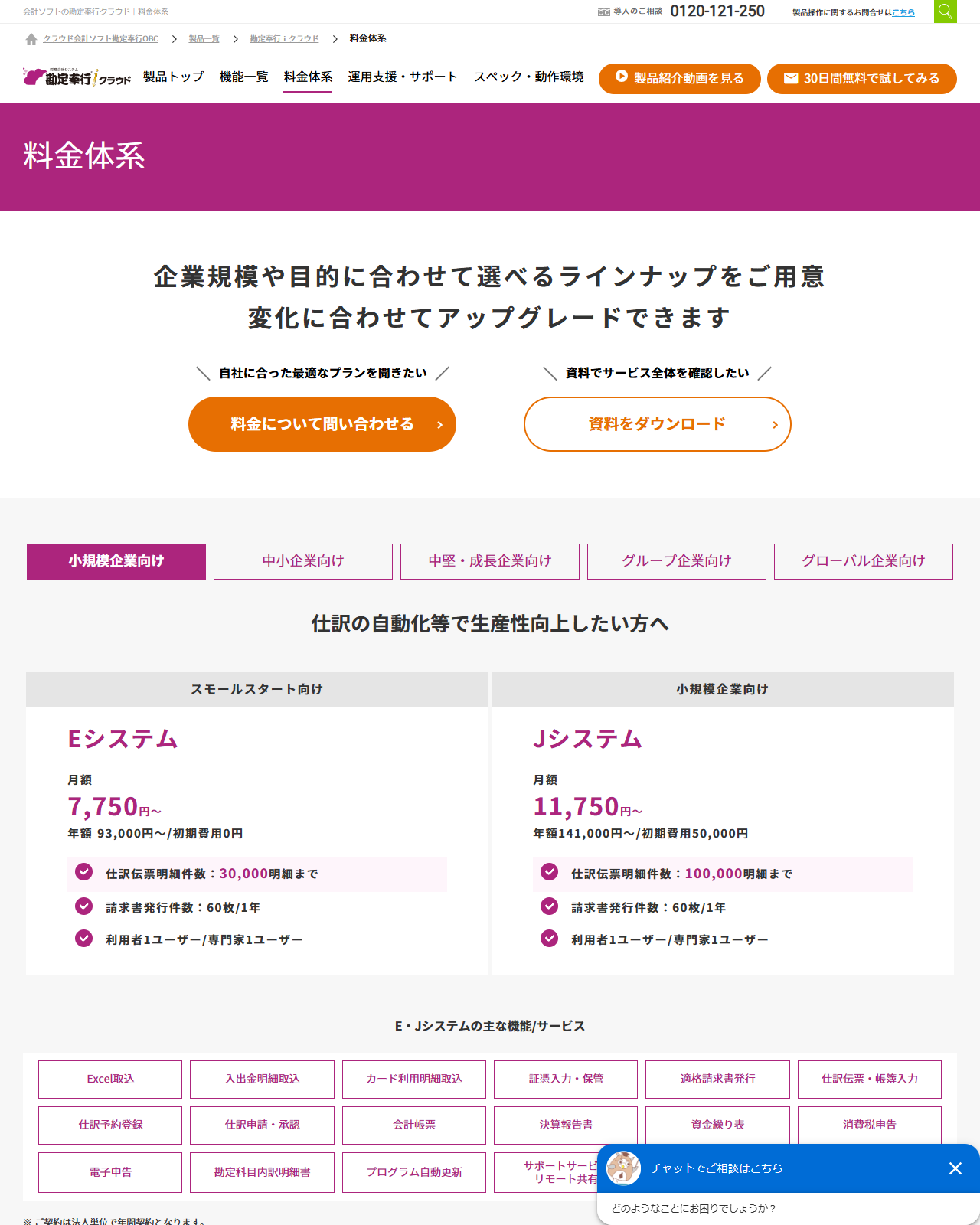
Task: Open 運用支援・サポート navigation item
Action: tap(403, 77)
